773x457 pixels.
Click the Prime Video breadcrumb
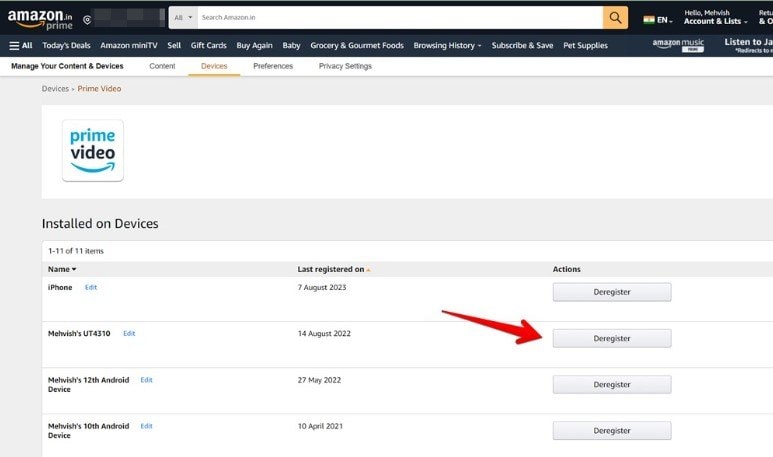click(x=99, y=89)
